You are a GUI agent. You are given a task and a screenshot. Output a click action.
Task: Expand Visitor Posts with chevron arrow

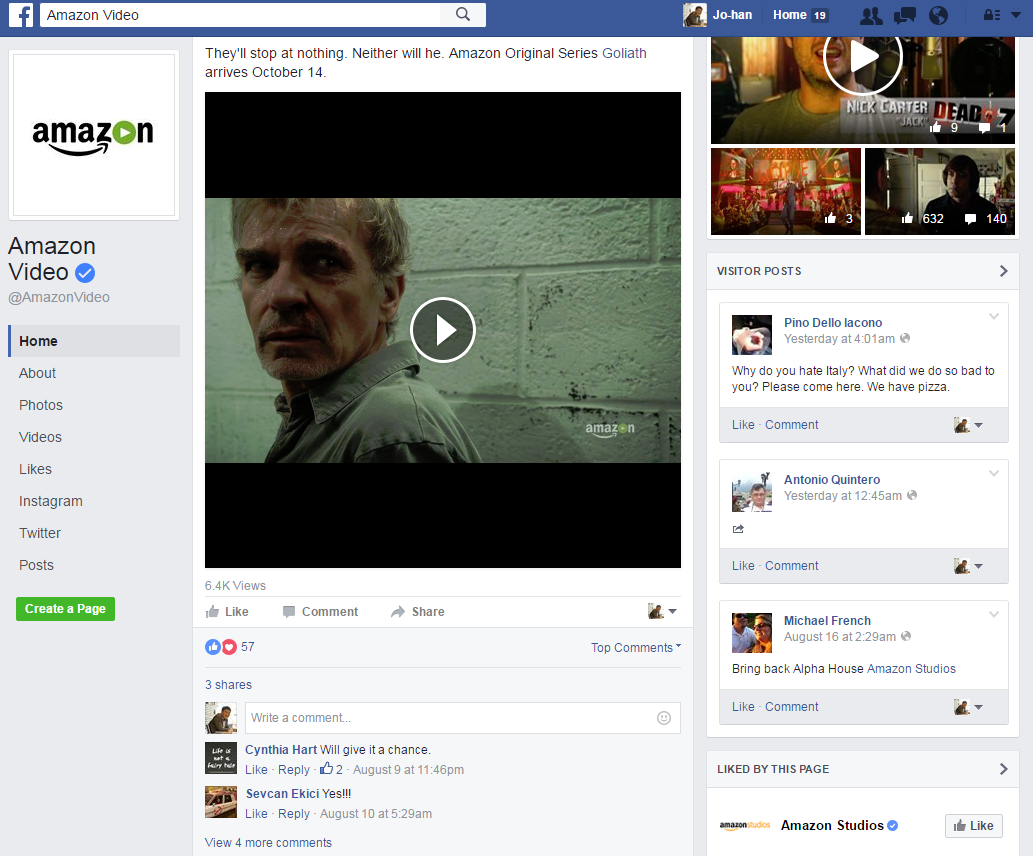pyautogui.click(x=1003, y=271)
